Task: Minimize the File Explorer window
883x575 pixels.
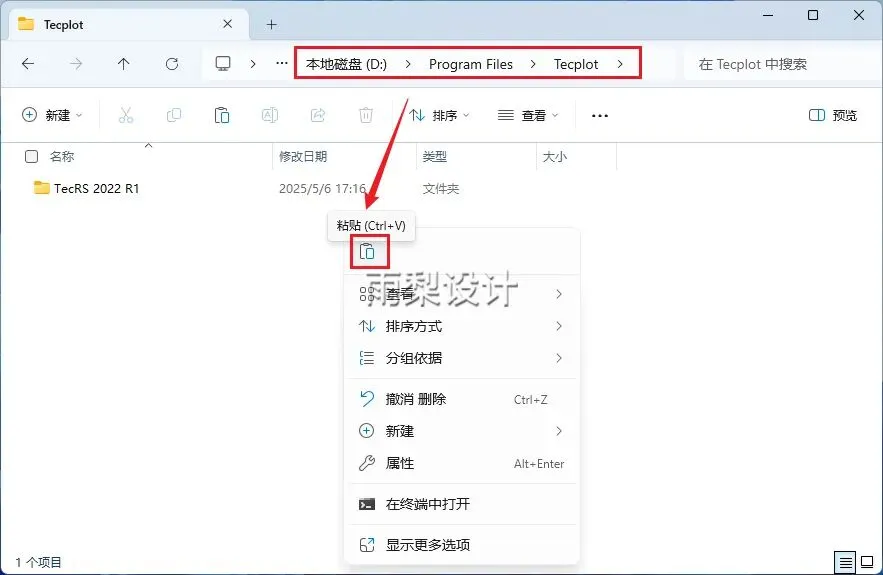Action: point(768,15)
